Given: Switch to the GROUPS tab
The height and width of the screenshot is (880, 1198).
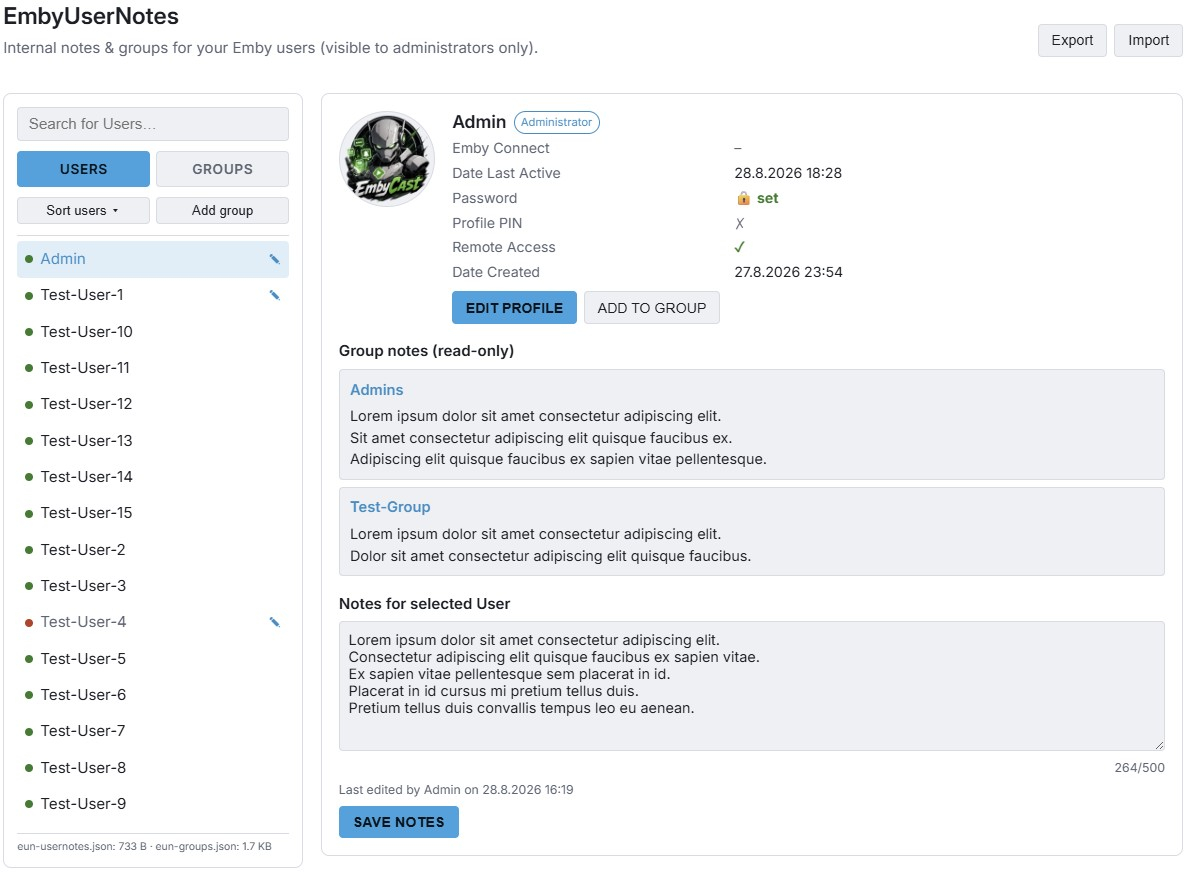Looking at the screenshot, I should (222, 169).
